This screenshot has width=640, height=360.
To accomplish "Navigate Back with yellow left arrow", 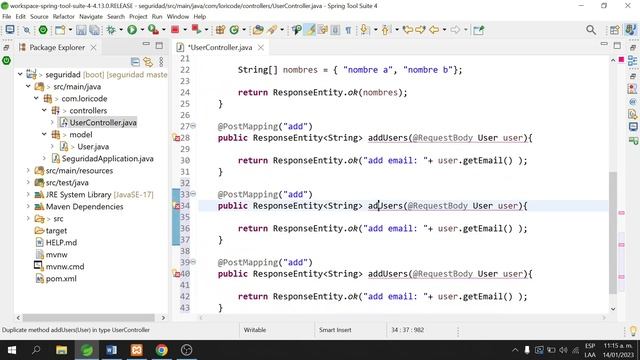I will (434, 30).
